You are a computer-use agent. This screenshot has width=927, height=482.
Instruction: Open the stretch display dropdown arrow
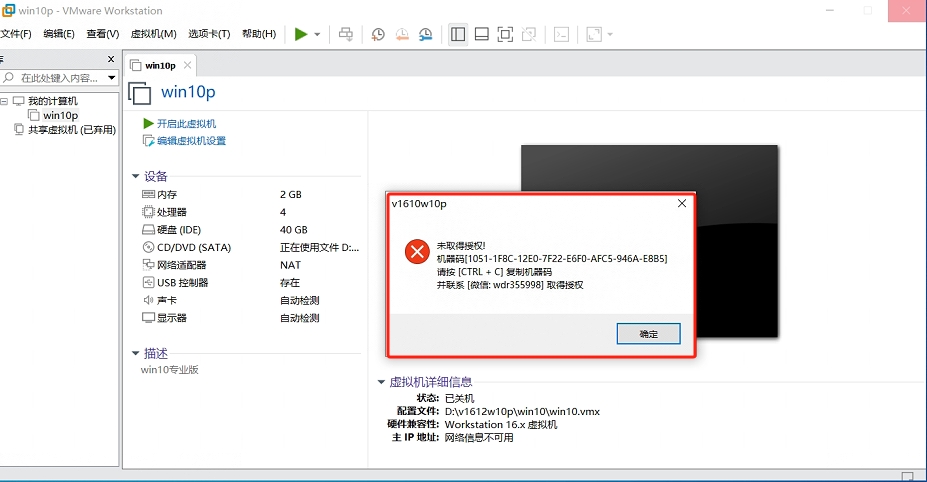point(610,34)
